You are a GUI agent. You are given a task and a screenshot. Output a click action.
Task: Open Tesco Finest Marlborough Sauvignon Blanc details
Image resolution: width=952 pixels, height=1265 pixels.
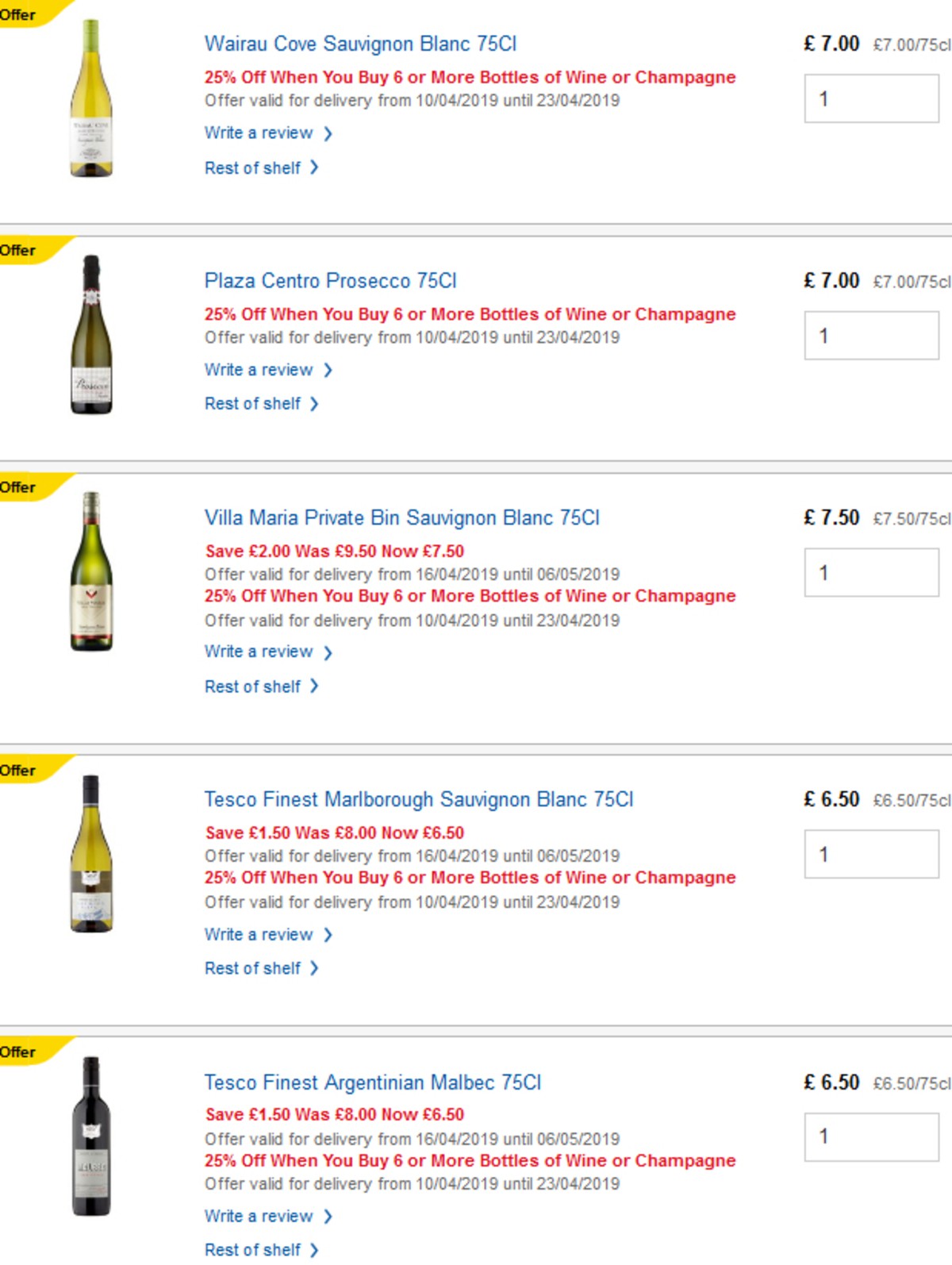419,801
